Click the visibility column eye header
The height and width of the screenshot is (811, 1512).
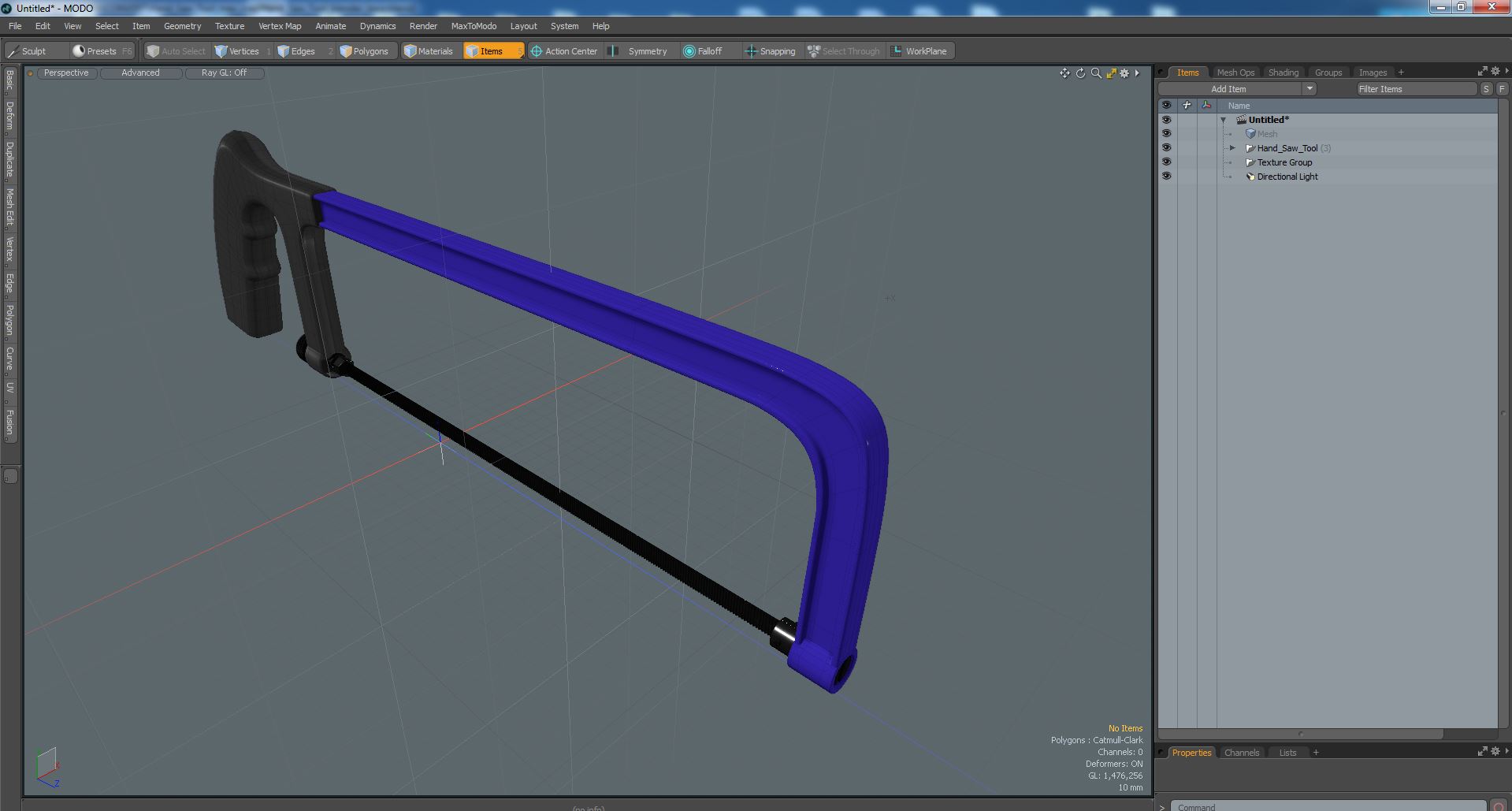(x=1166, y=106)
